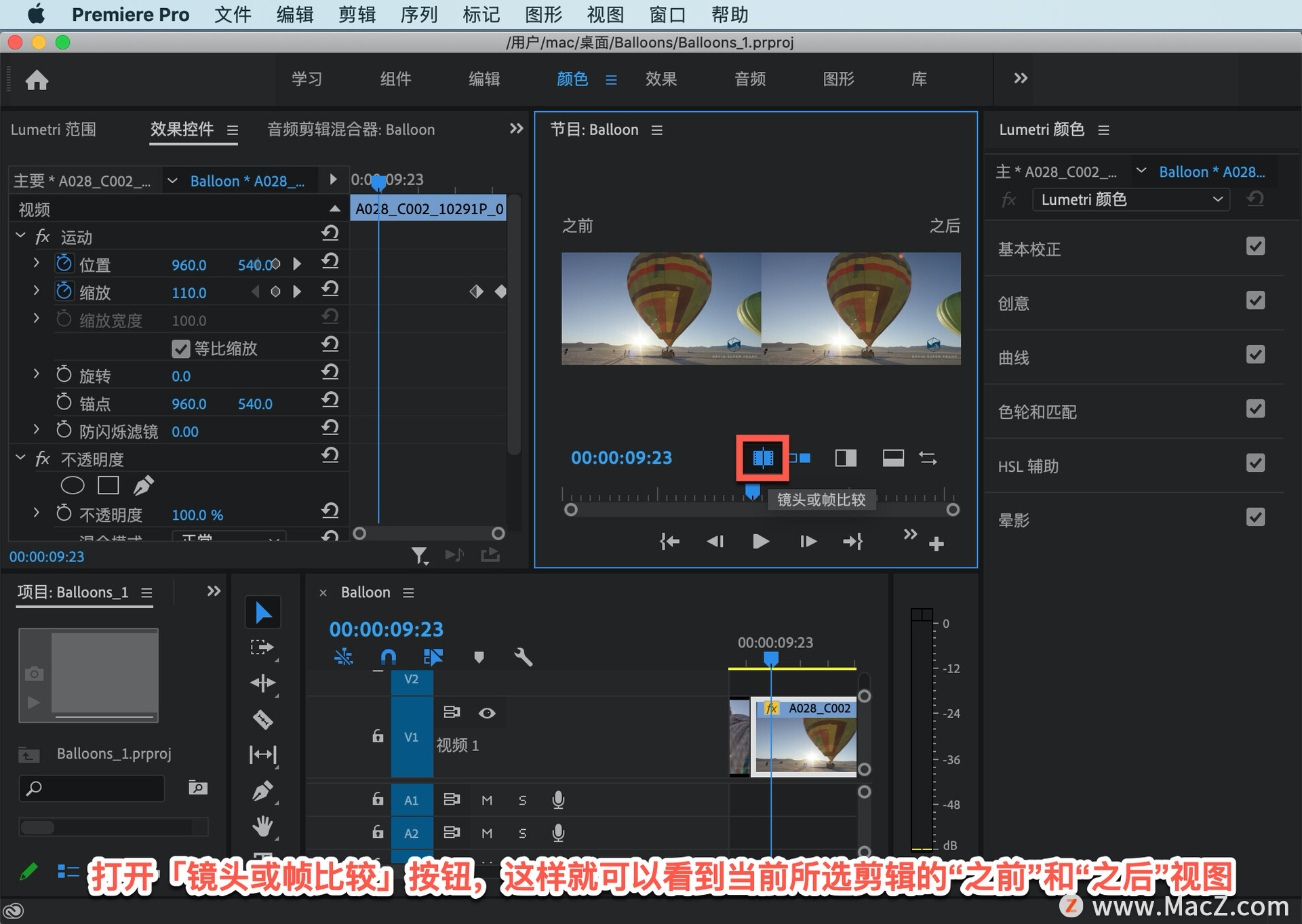Go to previous edit point in monitor

[x=669, y=541]
